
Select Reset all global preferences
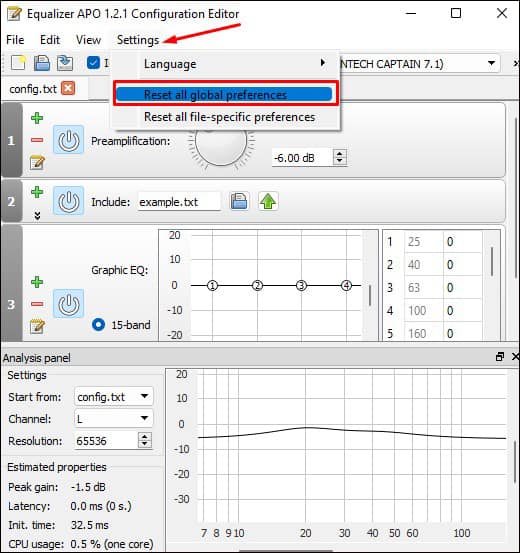(x=224, y=95)
